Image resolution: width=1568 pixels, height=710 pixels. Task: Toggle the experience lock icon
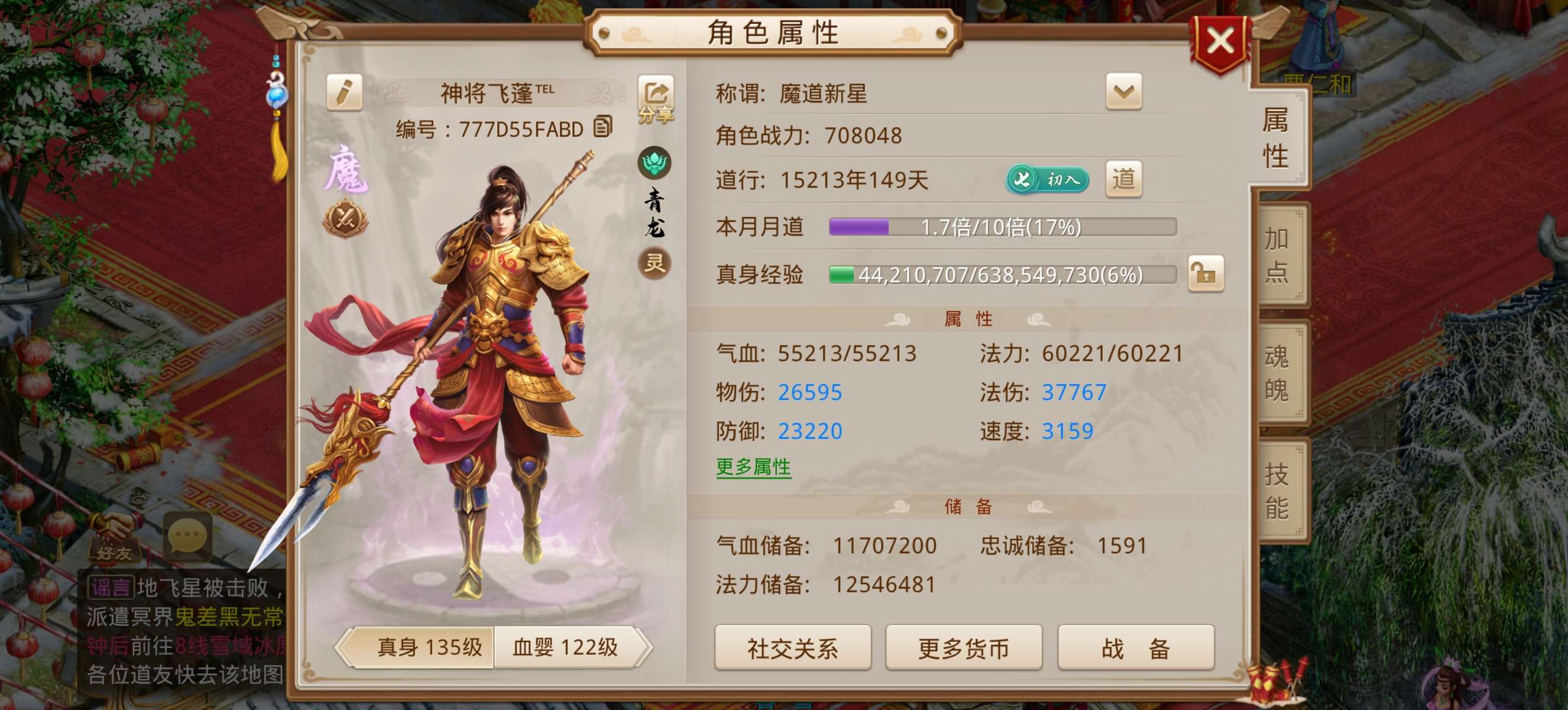1206,273
